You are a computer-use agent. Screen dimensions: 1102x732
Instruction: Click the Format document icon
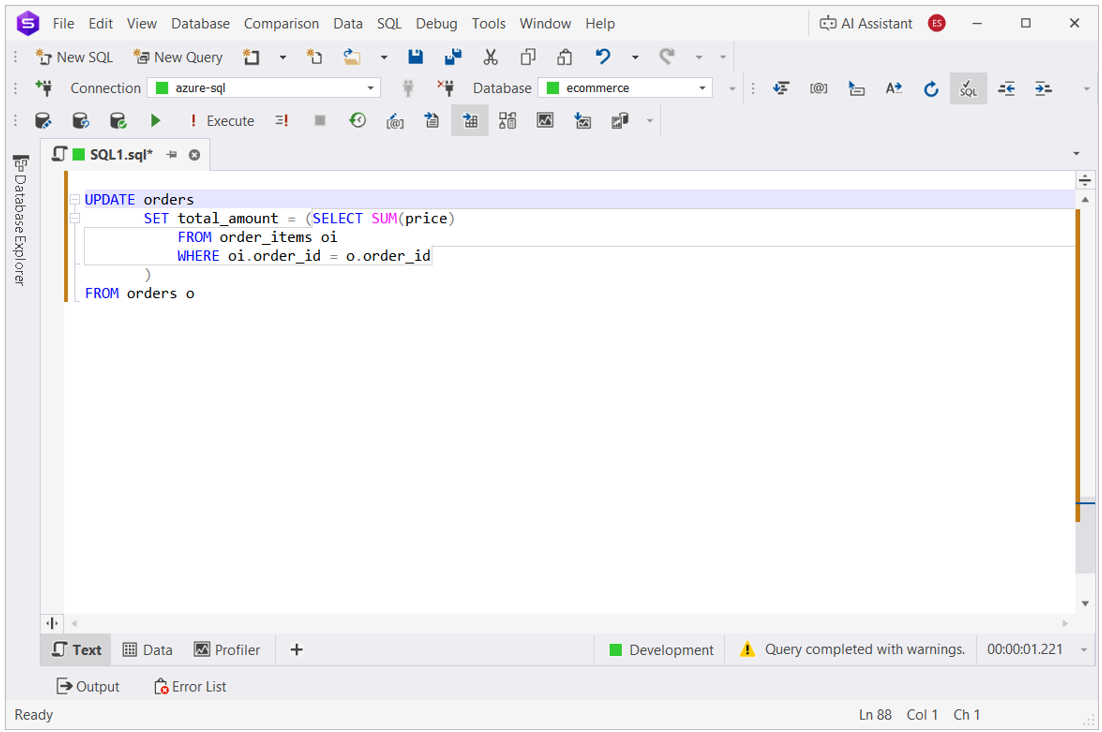coord(781,88)
